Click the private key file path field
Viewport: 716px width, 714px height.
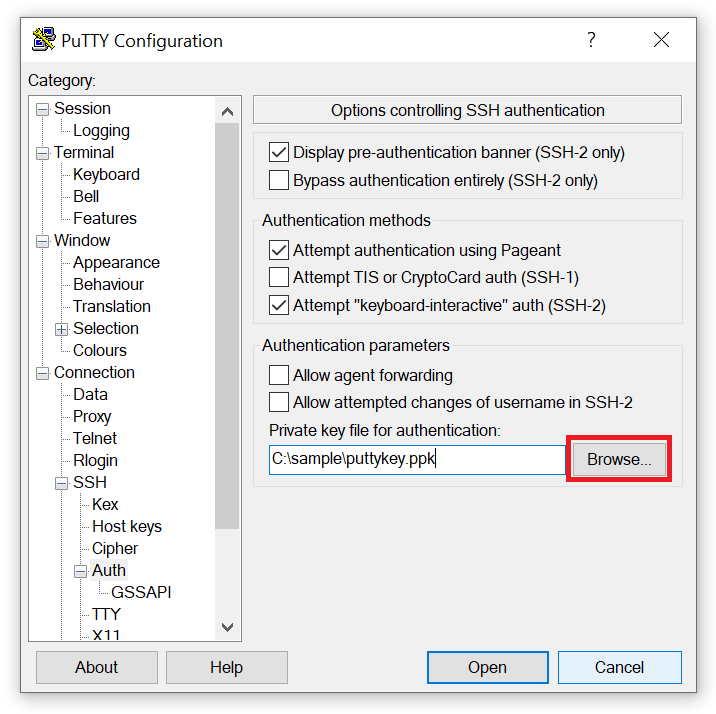pos(417,460)
